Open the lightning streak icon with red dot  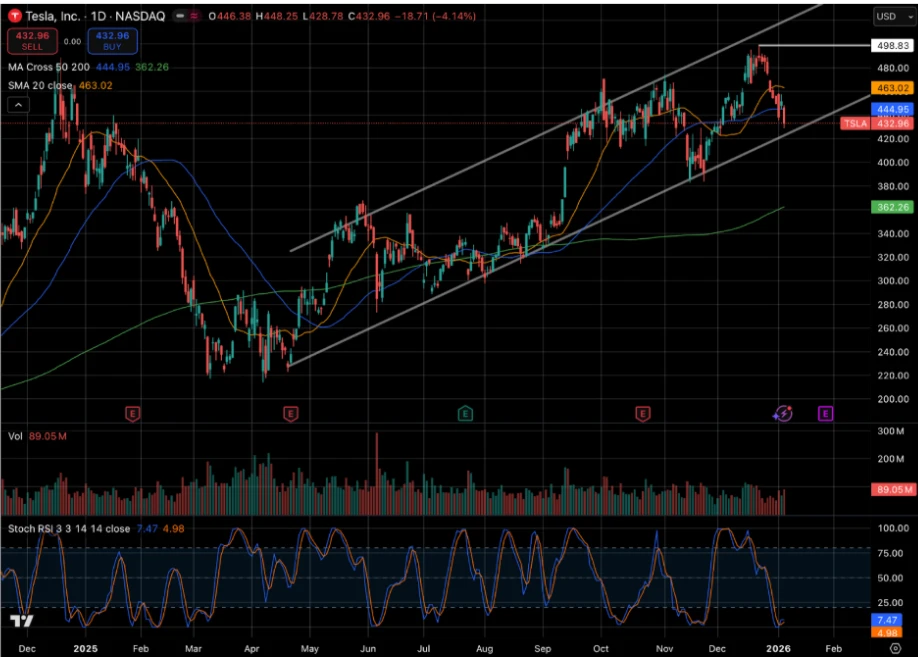pyautogui.click(x=786, y=412)
